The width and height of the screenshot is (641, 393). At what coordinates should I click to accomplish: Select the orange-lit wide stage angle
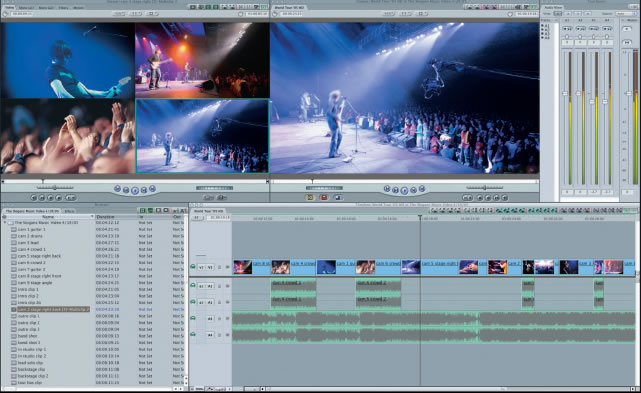202,61
